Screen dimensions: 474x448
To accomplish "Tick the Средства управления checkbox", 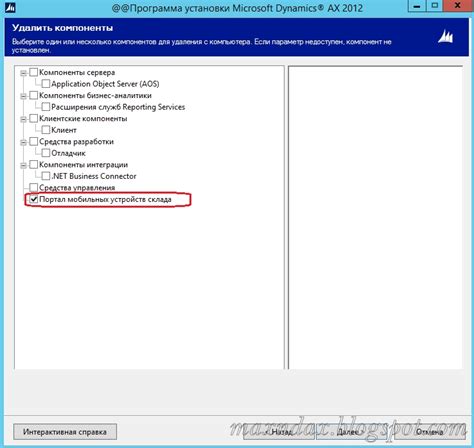I will coord(34,188).
